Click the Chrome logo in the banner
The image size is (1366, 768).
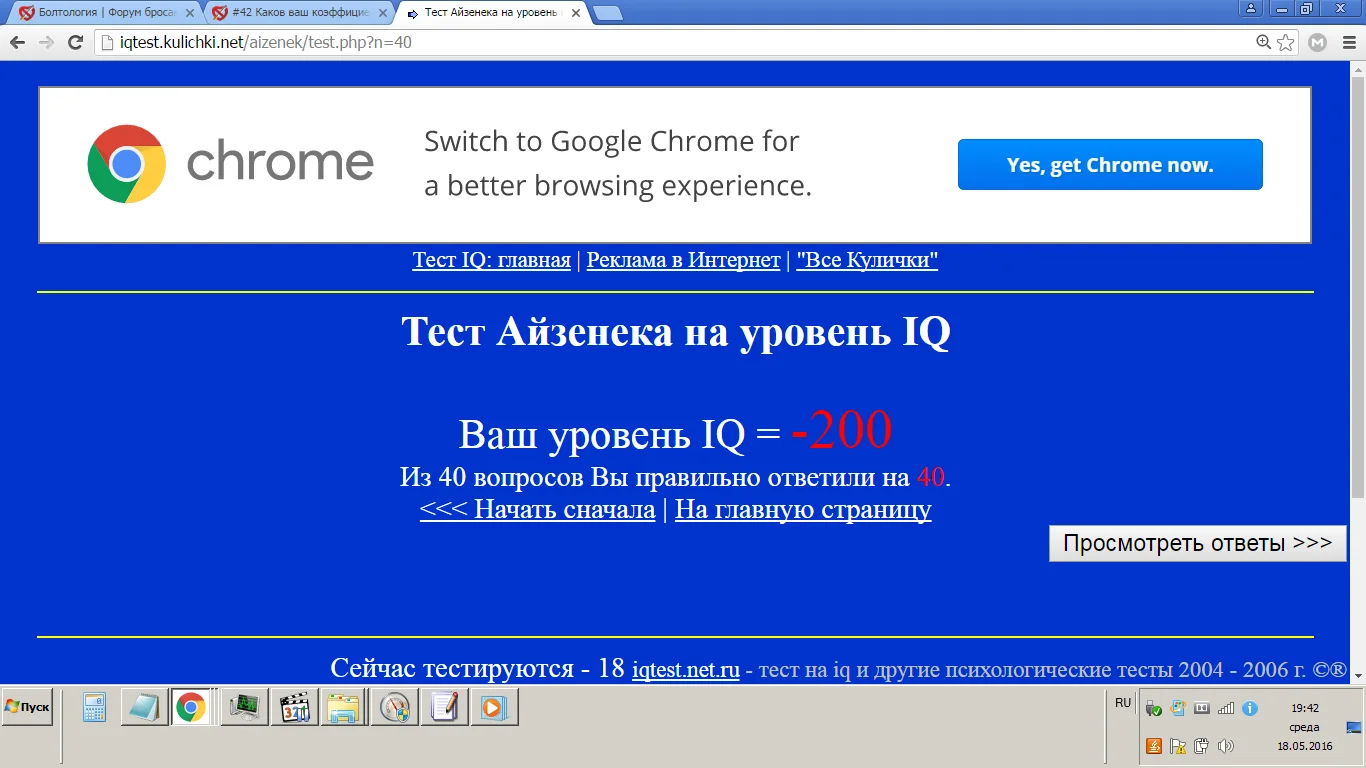[x=126, y=164]
